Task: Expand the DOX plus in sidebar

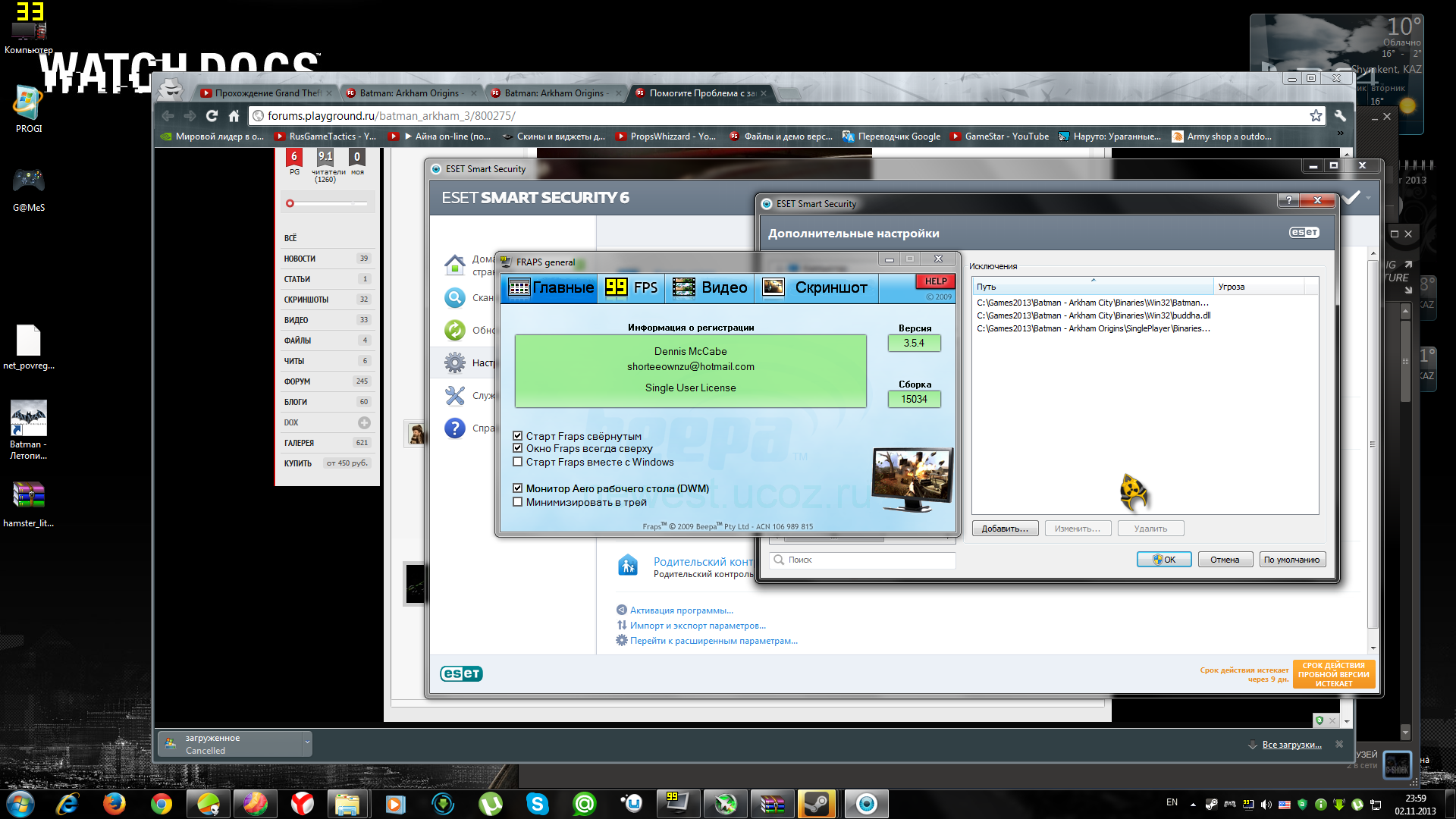Action: click(364, 422)
